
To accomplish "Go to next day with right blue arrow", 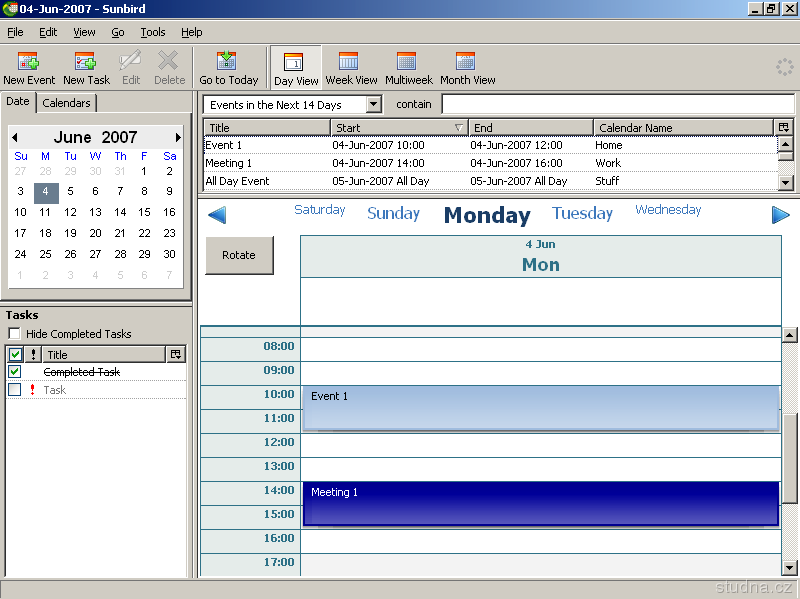I will coord(780,215).
